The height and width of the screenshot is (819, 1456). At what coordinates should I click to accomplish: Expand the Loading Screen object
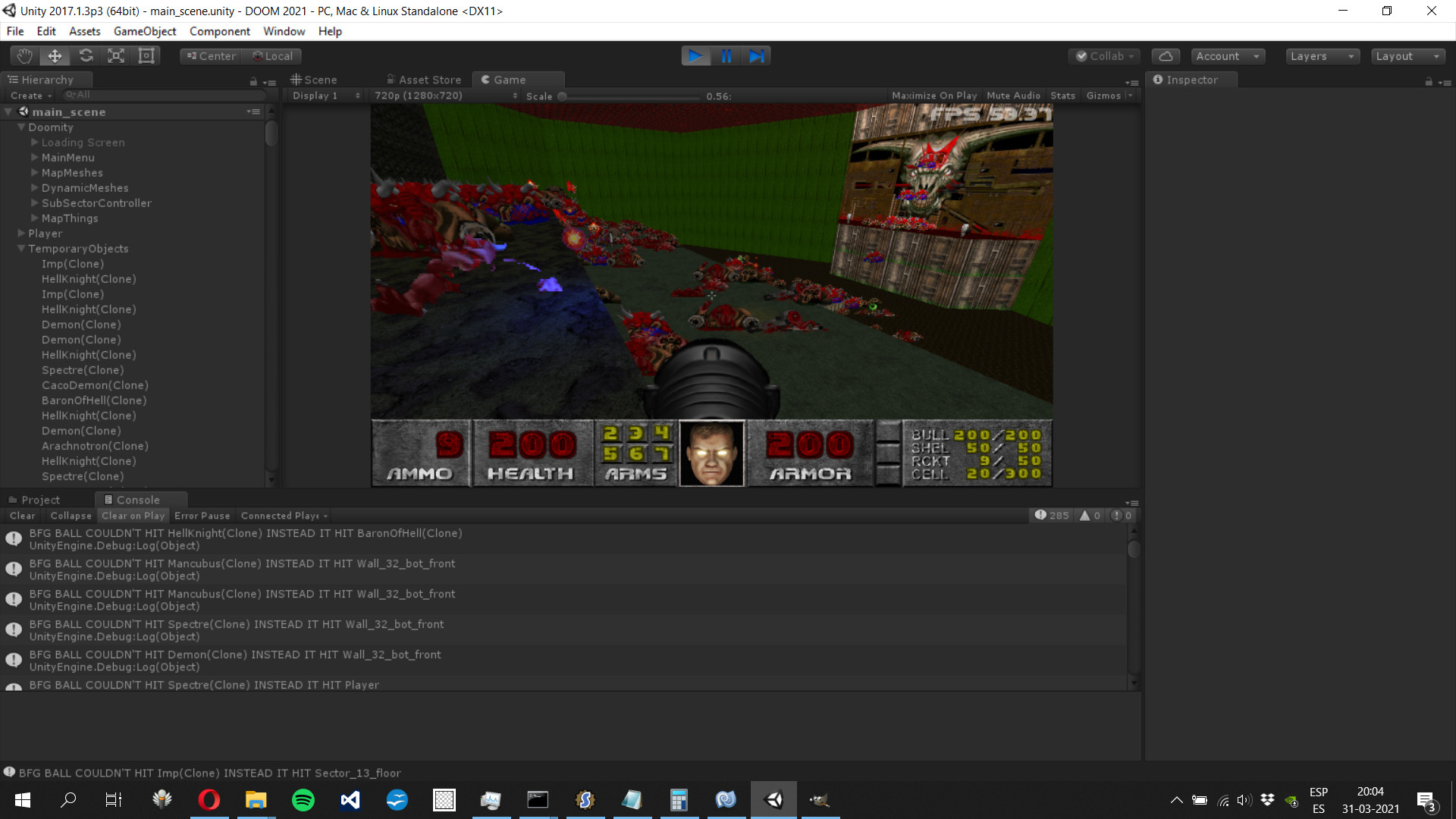tap(34, 142)
